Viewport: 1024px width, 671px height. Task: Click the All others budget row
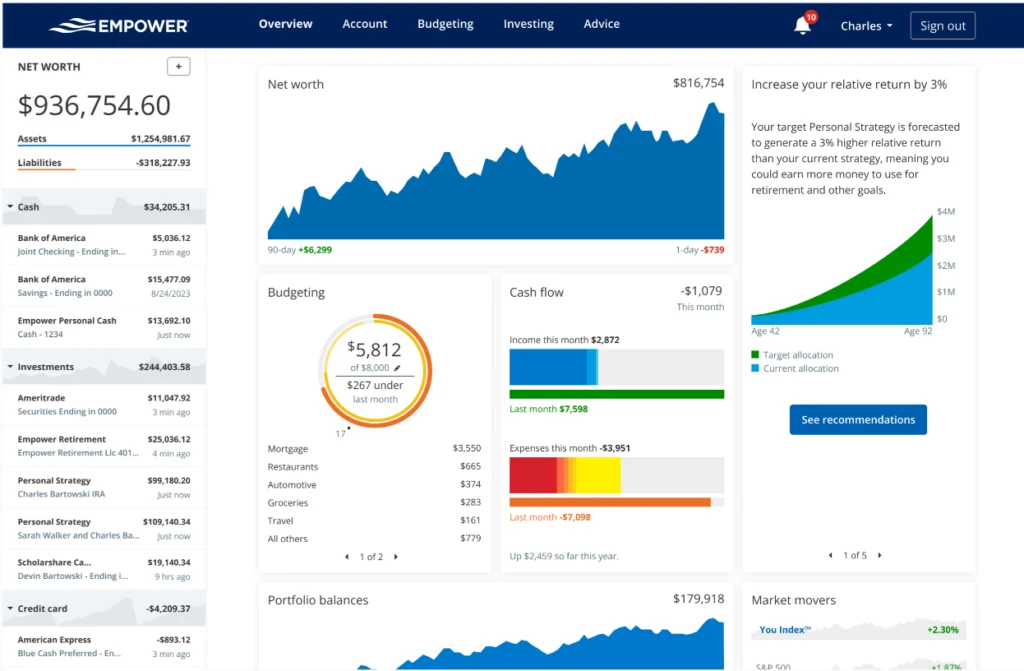pyautogui.click(x=374, y=538)
